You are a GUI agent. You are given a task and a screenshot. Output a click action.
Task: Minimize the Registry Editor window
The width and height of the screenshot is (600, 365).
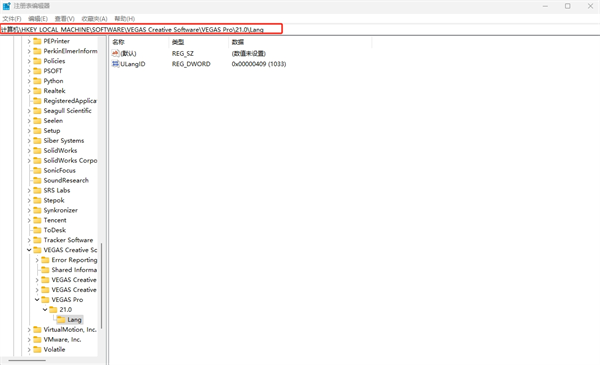click(545, 6)
